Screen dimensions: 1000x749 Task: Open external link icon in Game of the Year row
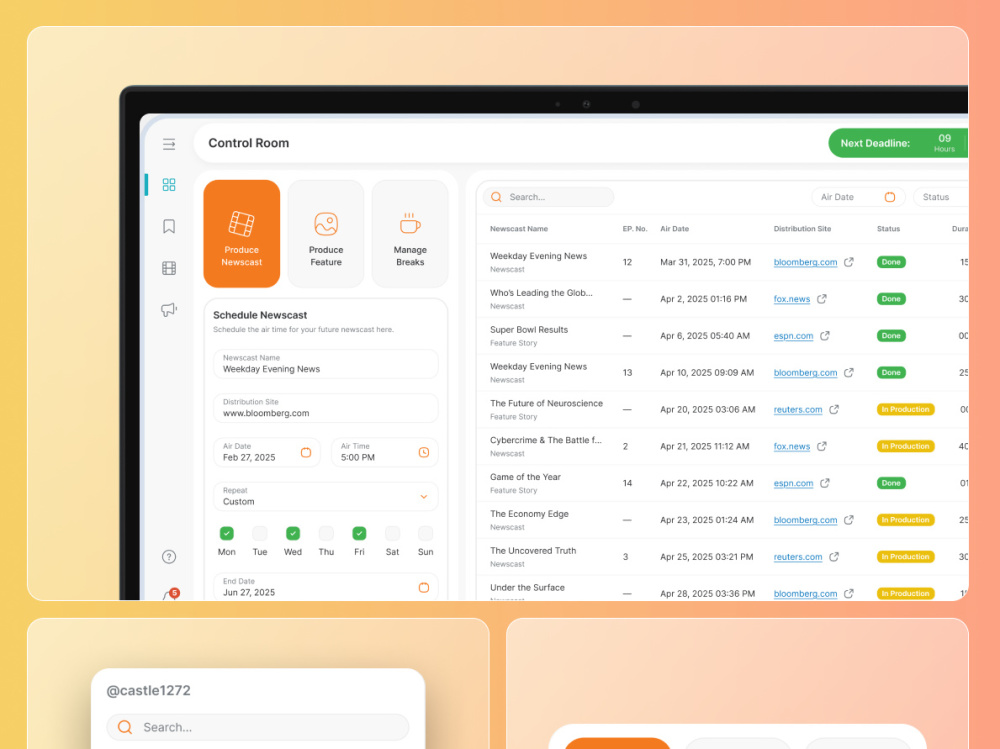click(x=825, y=483)
